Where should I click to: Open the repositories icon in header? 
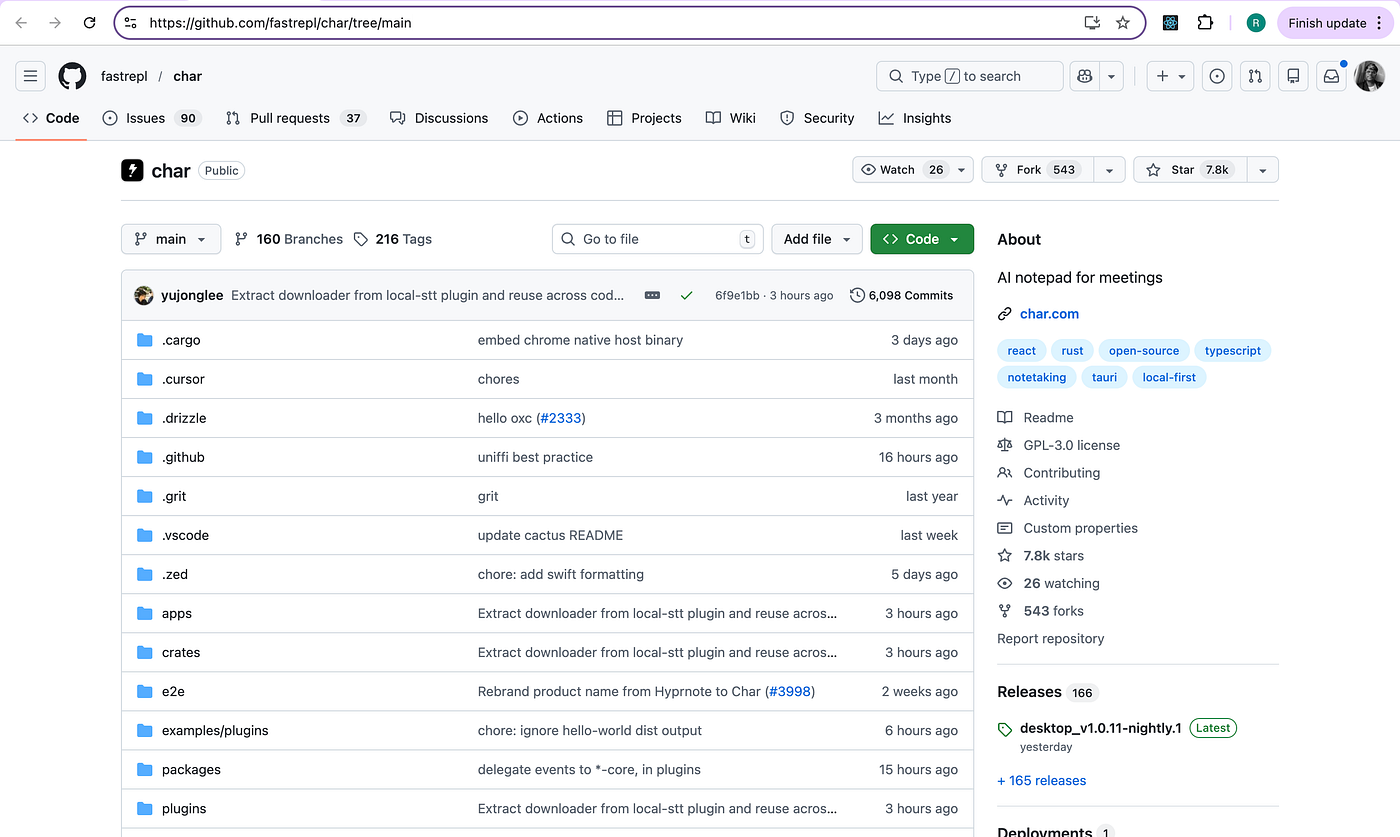tap(1293, 76)
